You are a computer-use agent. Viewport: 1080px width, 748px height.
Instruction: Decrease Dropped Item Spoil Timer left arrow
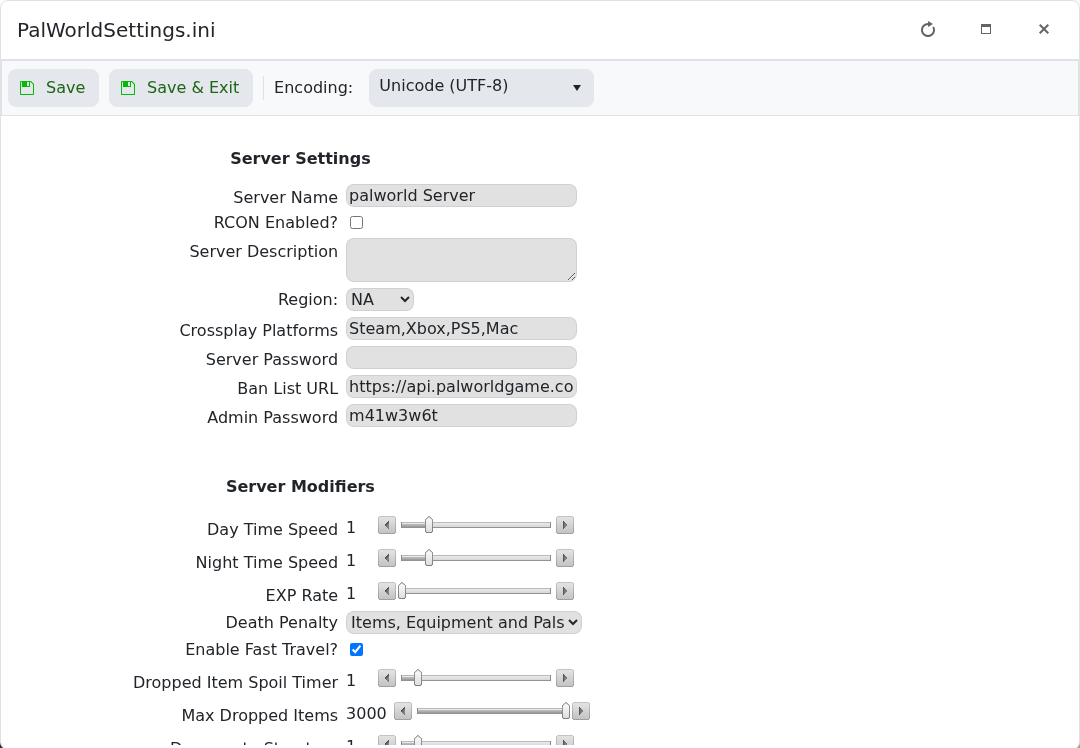387,678
